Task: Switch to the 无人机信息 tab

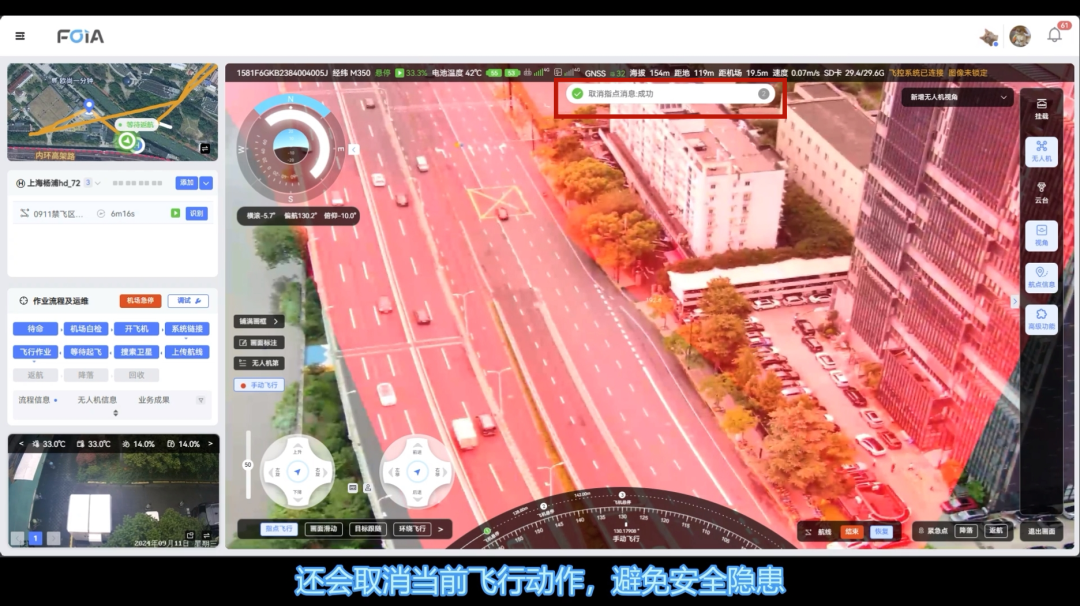Action: (97, 400)
